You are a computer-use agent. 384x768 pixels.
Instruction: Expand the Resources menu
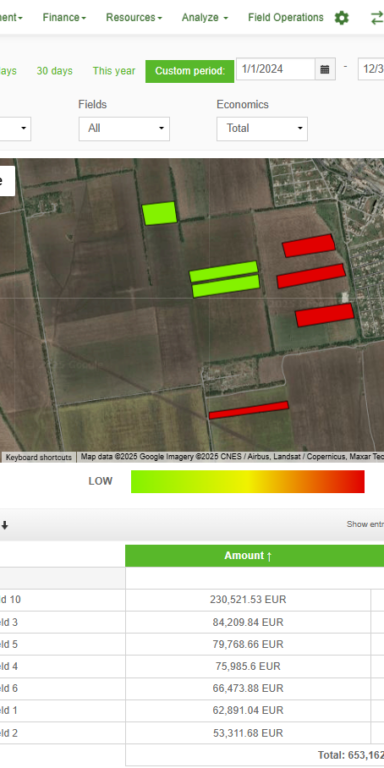pyautogui.click(x=134, y=18)
